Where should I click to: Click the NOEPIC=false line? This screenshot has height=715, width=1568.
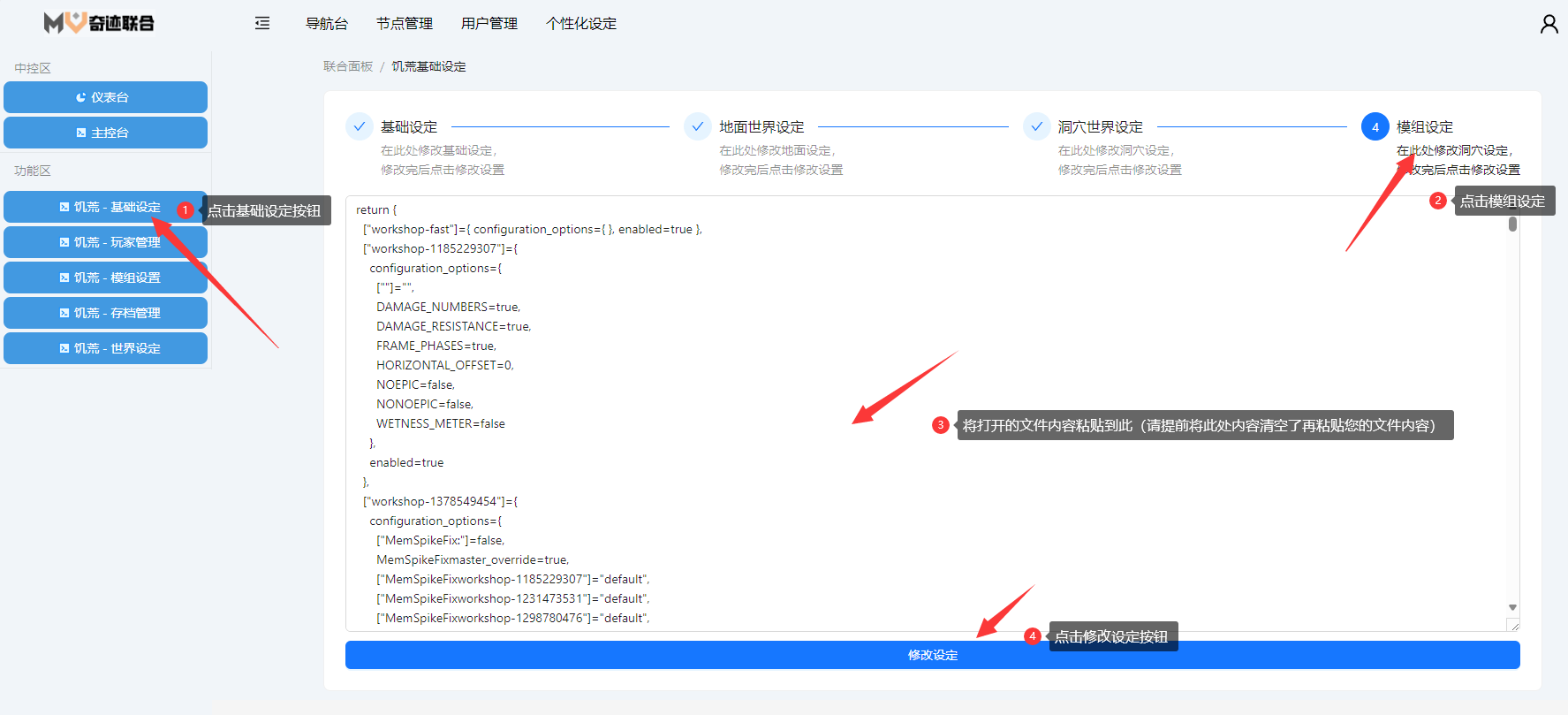pos(415,384)
